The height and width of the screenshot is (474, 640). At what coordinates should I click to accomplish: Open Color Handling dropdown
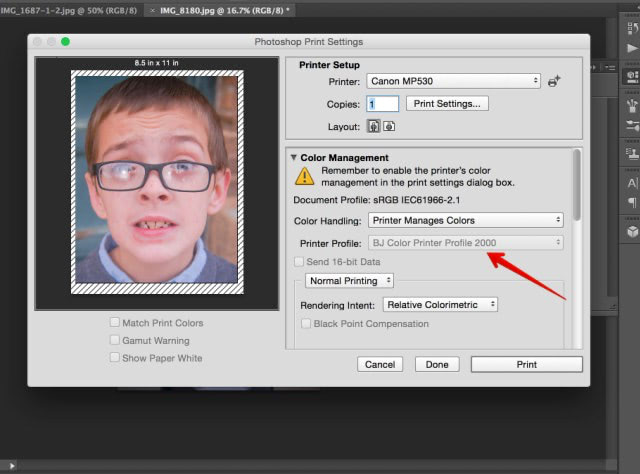click(466, 220)
